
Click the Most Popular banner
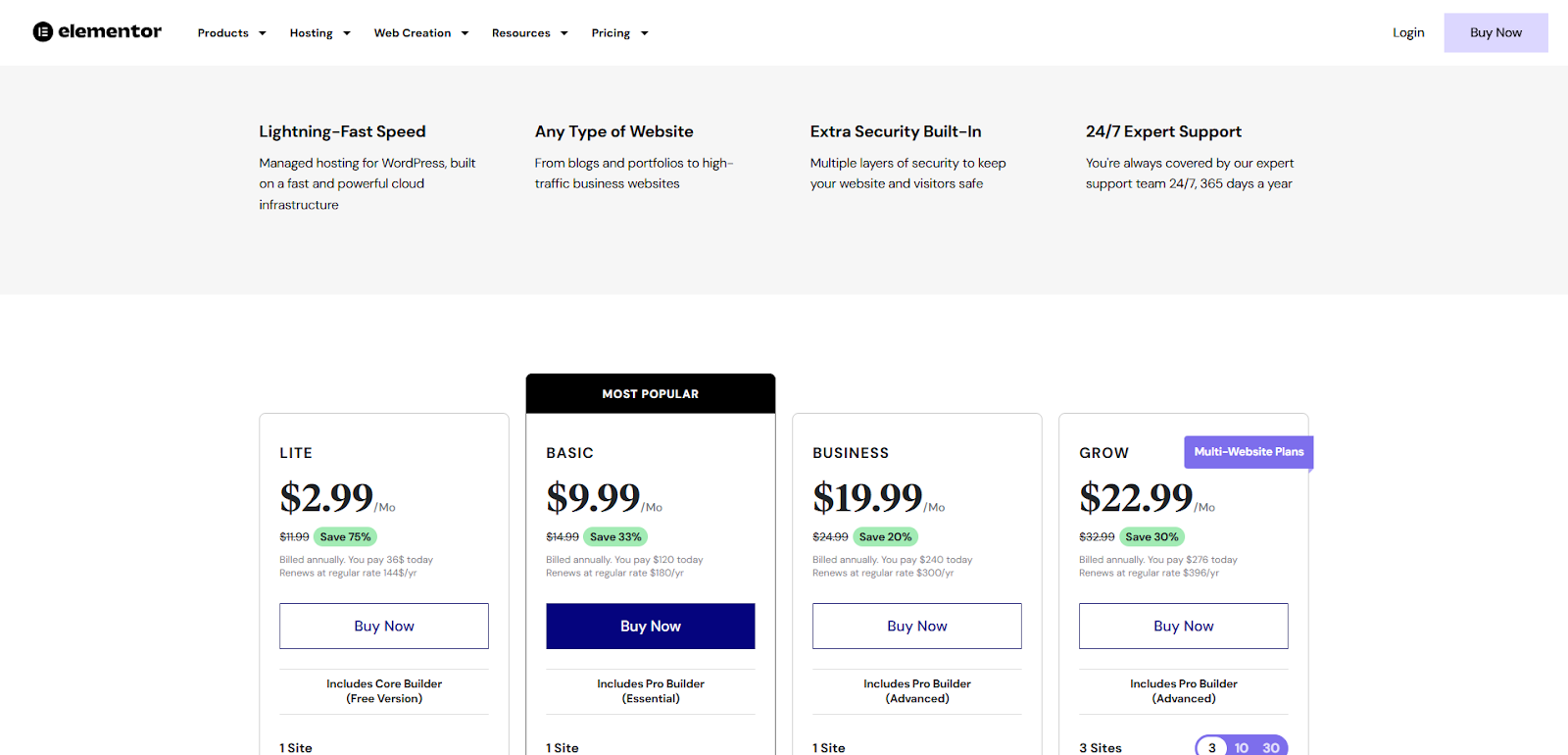click(651, 393)
